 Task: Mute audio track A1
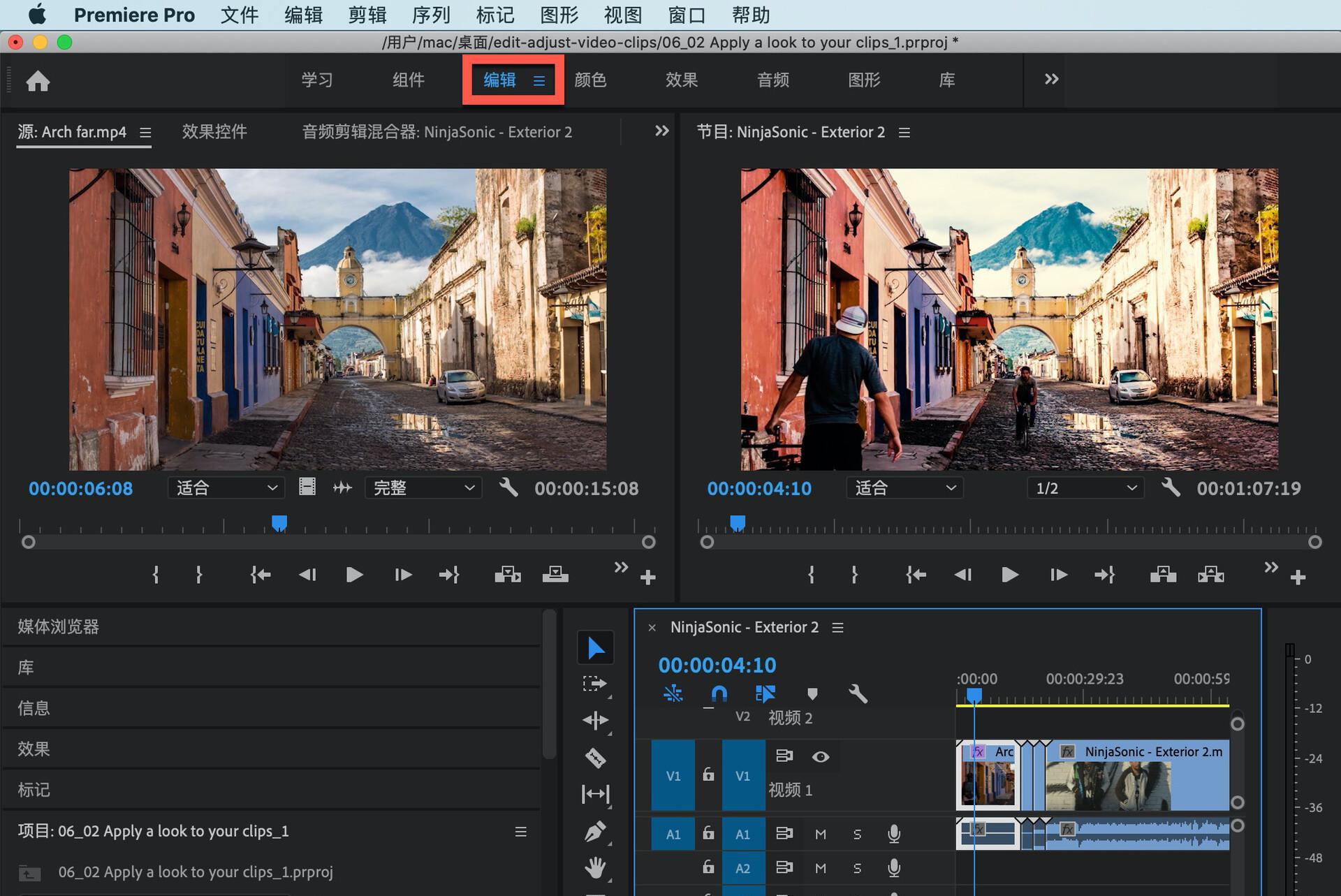(821, 834)
